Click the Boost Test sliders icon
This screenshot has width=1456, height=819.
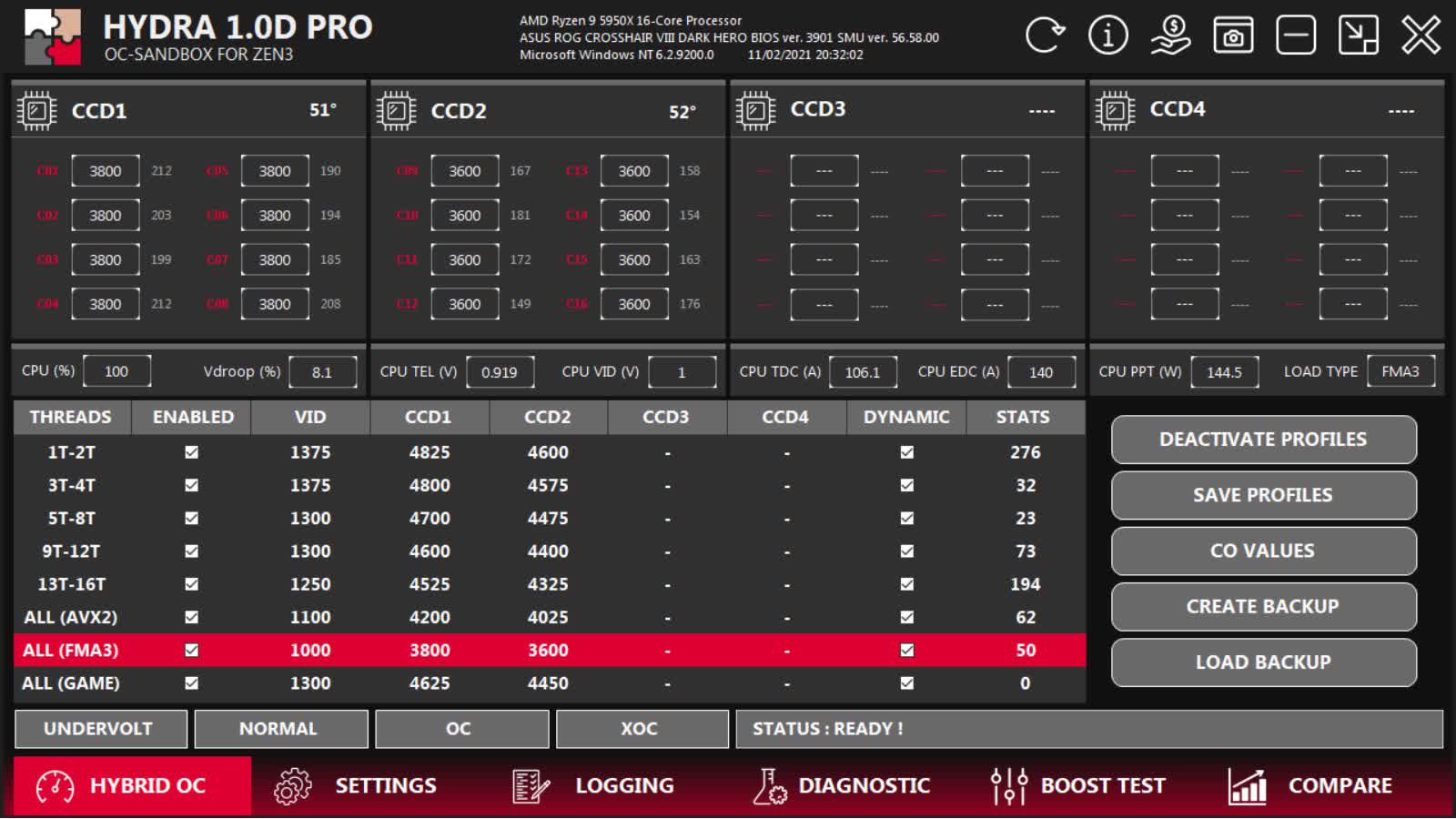point(1008,784)
